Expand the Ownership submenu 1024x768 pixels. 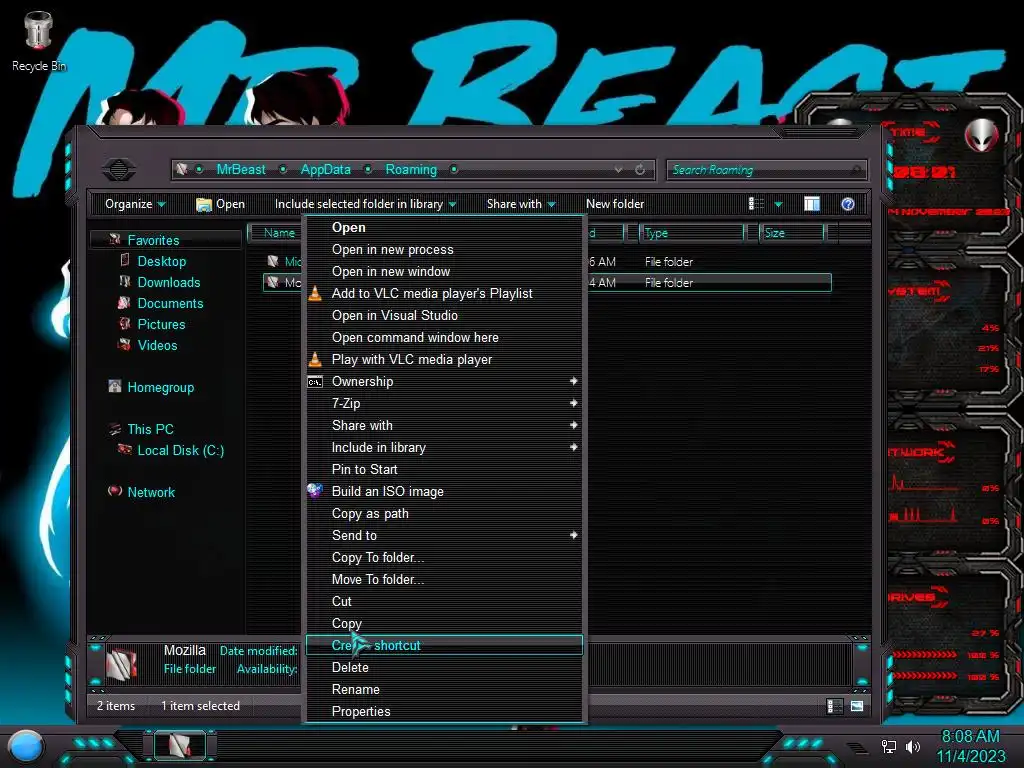coord(573,381)
